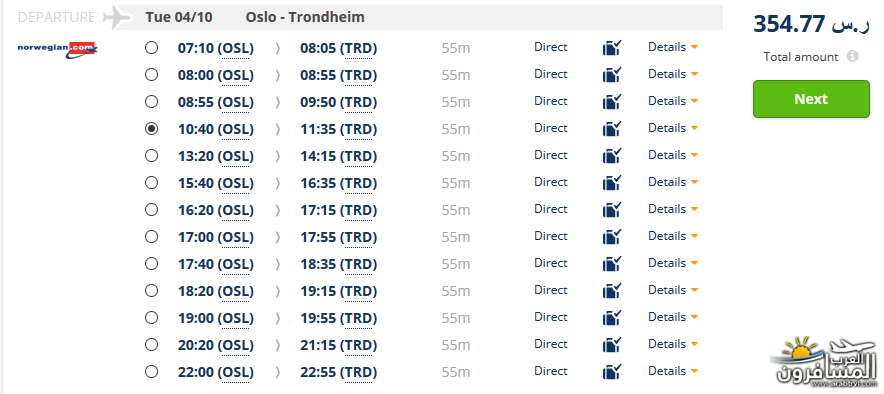Image resolution: width=884 pixels, height=394 pixels.
Task: Click OSL airport code on 16:20 row
Action: click(236, 210)
